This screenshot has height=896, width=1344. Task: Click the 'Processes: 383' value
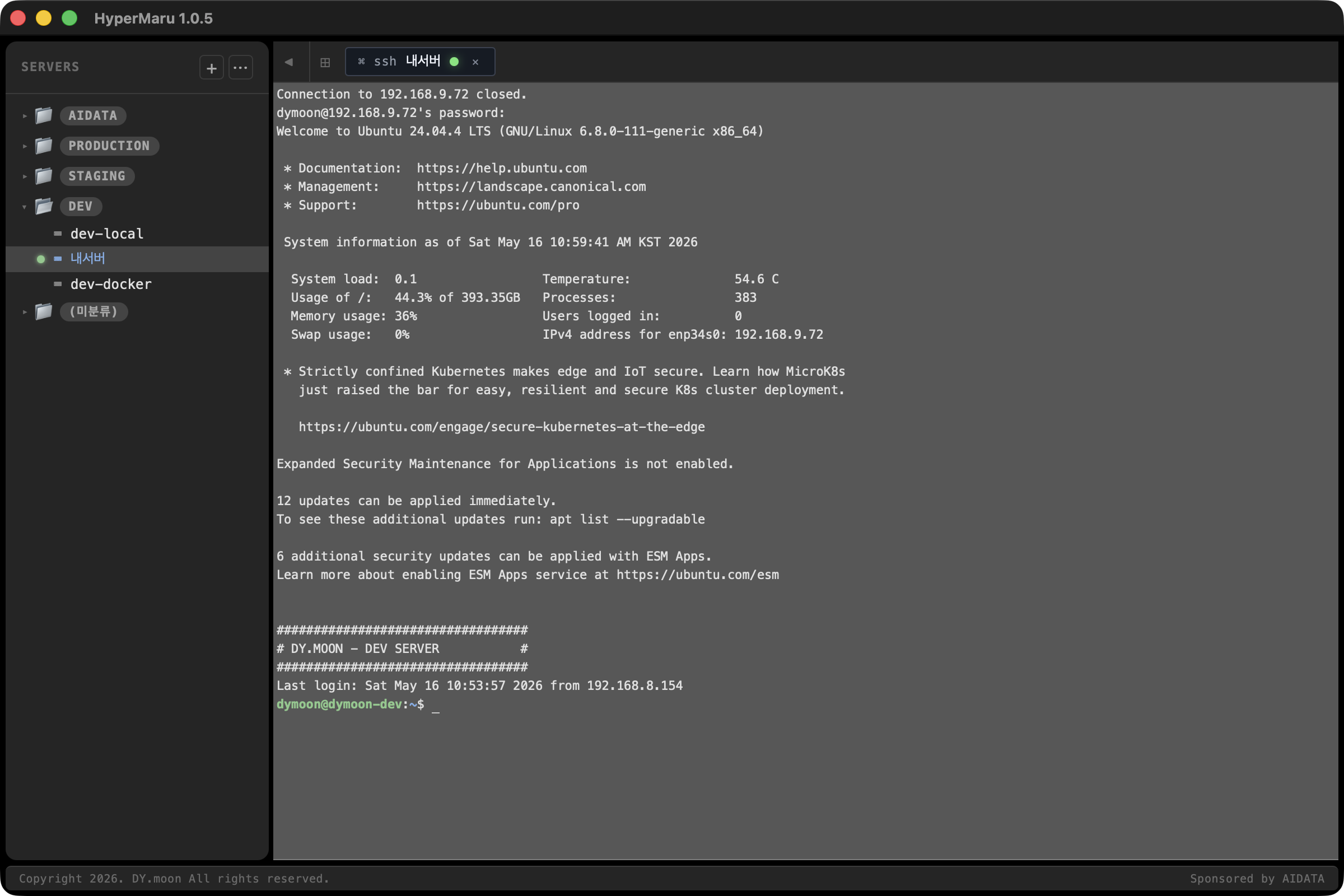[x=746, y=298]
